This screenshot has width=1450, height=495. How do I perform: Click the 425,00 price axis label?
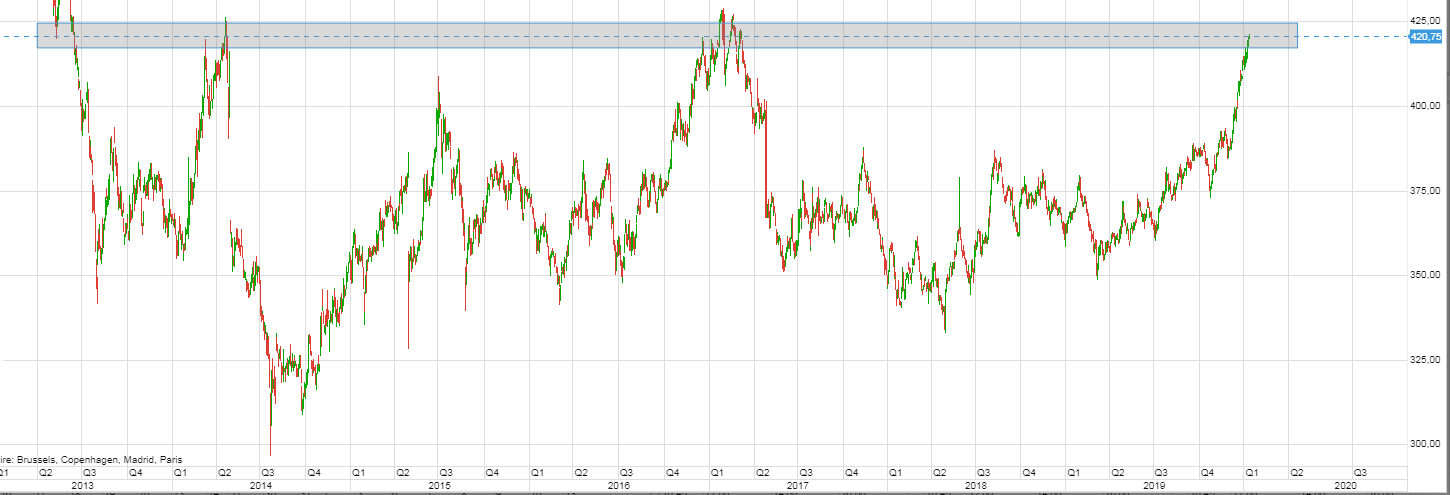pyautogui.click(x=1424, y=20)
